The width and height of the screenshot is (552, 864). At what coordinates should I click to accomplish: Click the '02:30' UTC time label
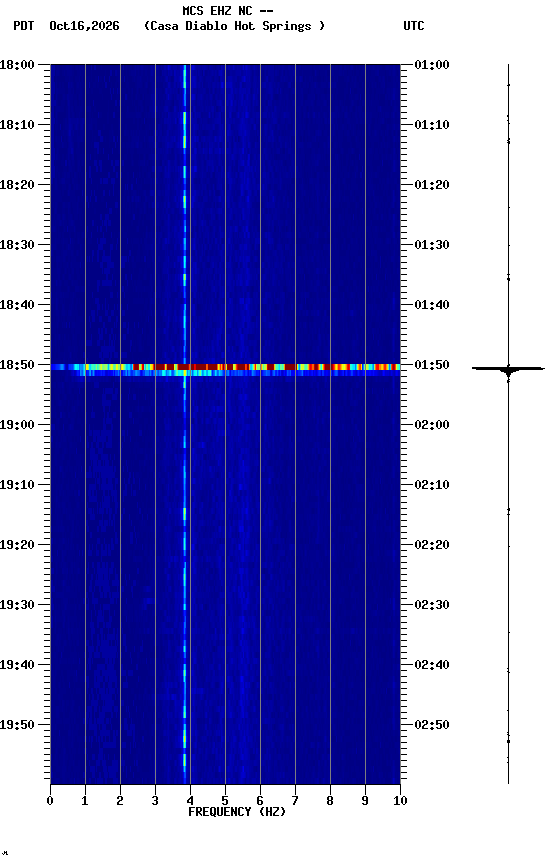click(432, 605)
